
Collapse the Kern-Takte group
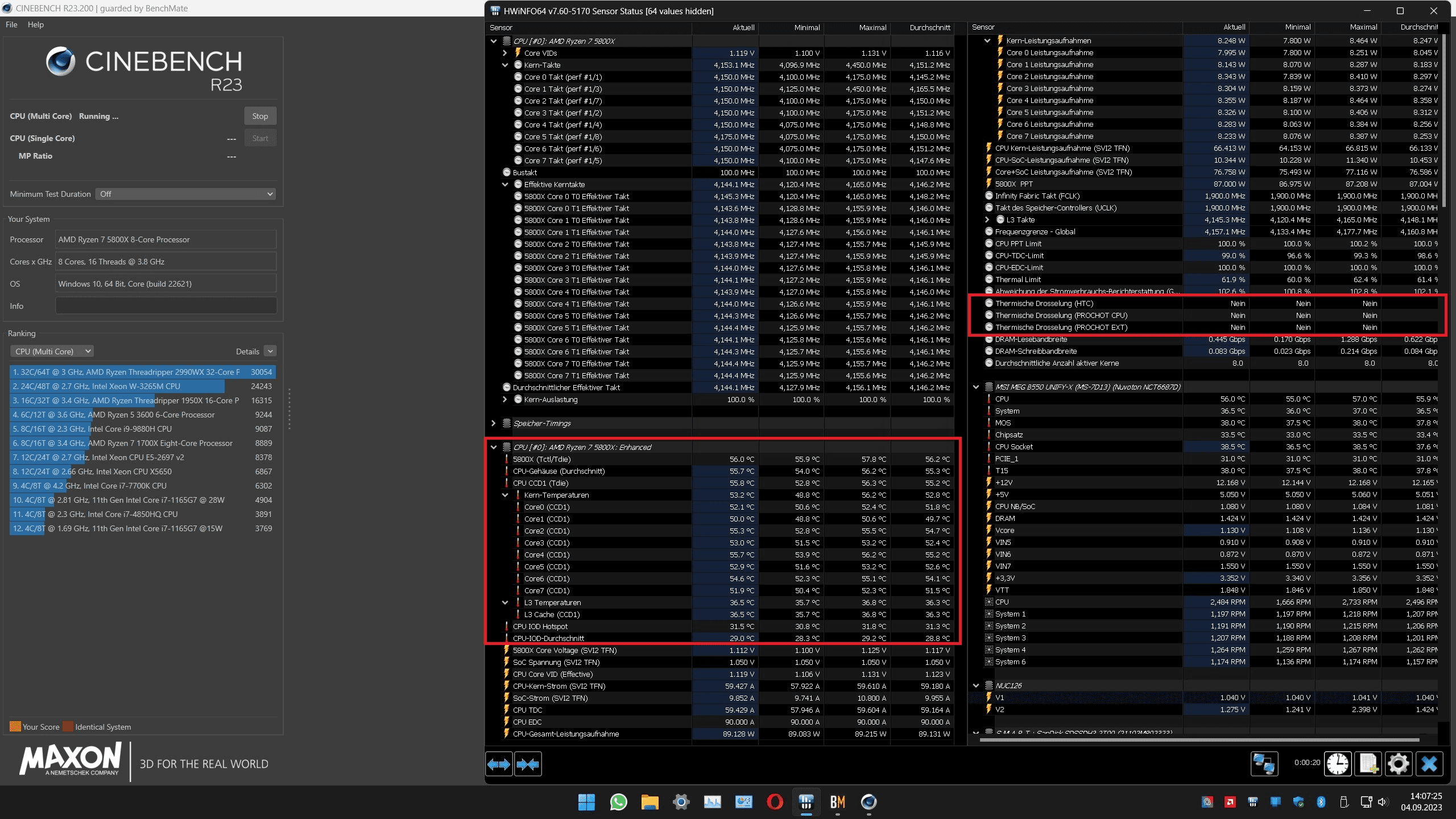504,65
